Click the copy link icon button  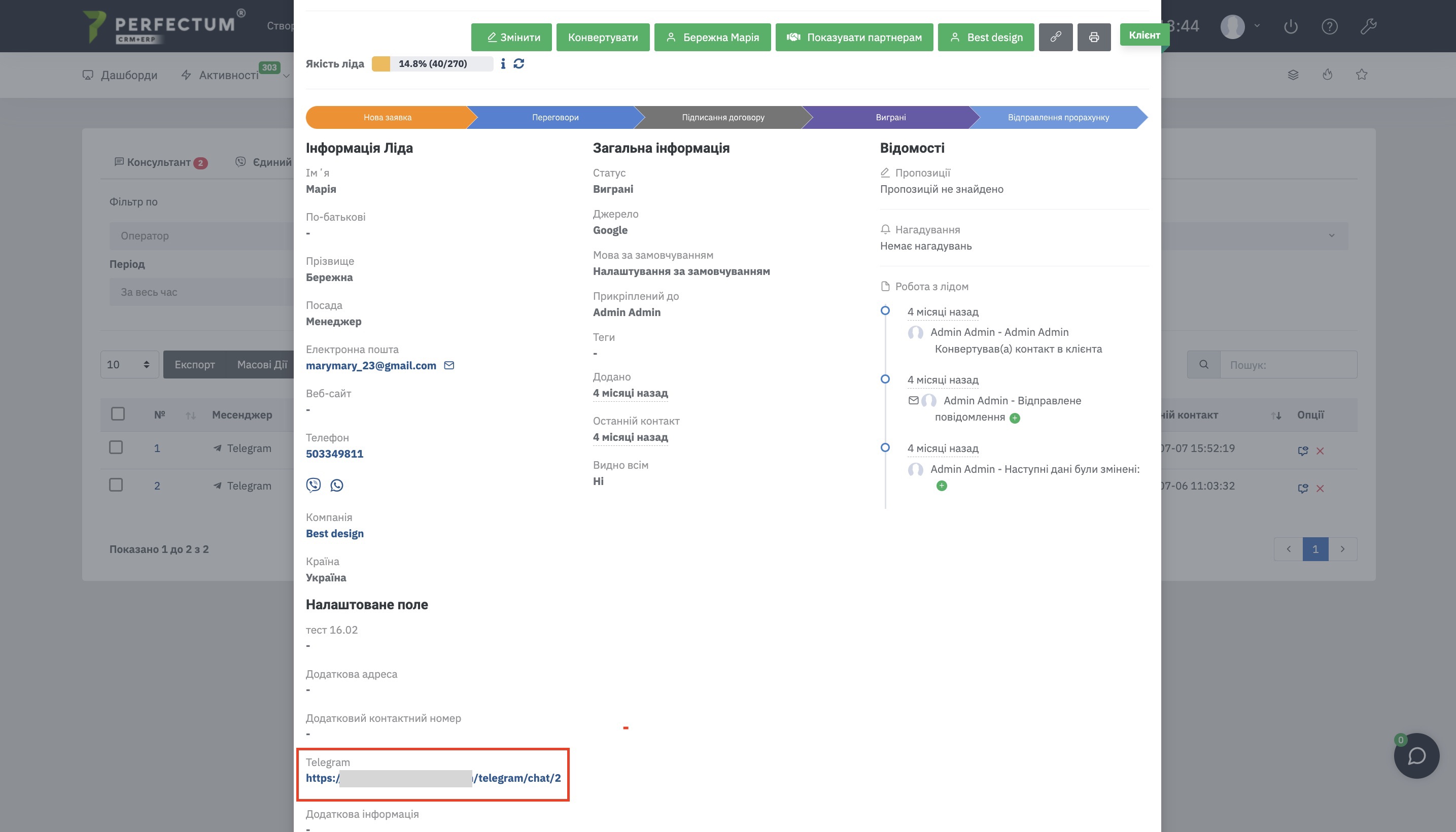tap(1055, 37)
